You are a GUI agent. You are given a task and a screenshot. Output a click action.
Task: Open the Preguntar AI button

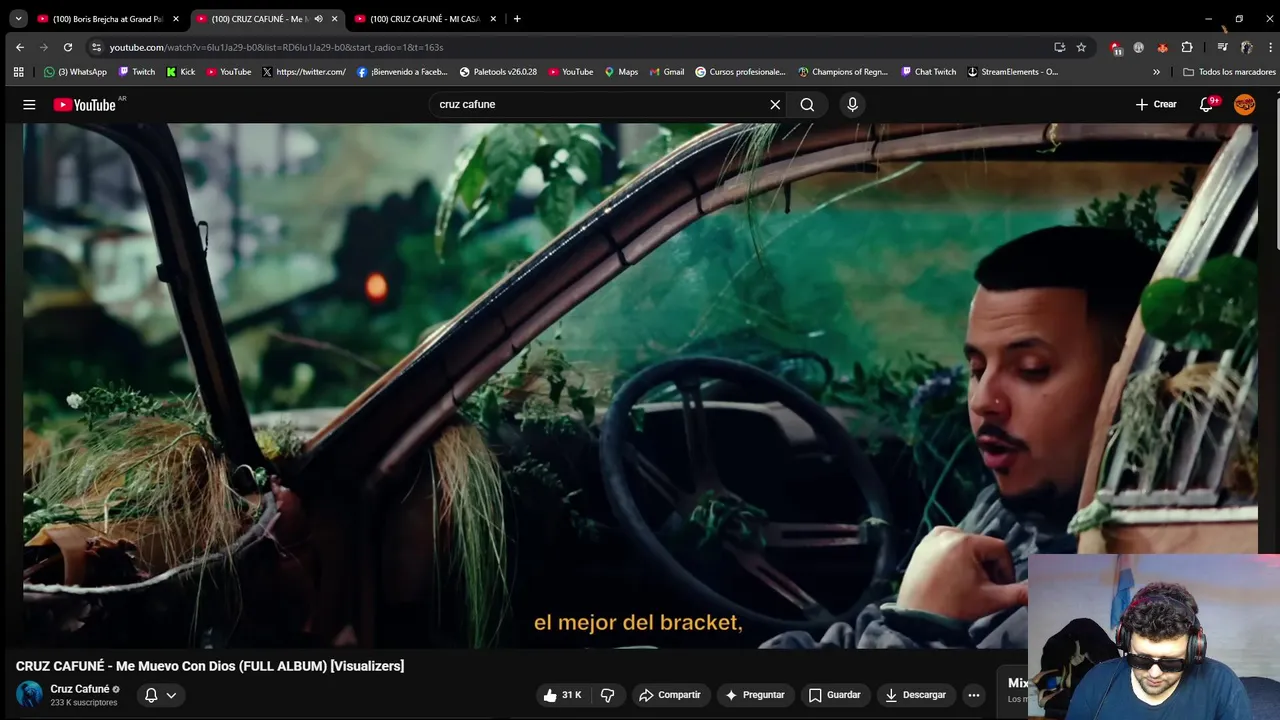(756, 695)
